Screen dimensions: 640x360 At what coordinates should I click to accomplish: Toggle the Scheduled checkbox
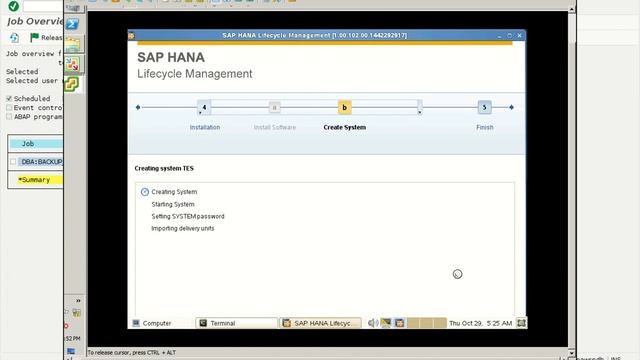(x=9, y=98)
